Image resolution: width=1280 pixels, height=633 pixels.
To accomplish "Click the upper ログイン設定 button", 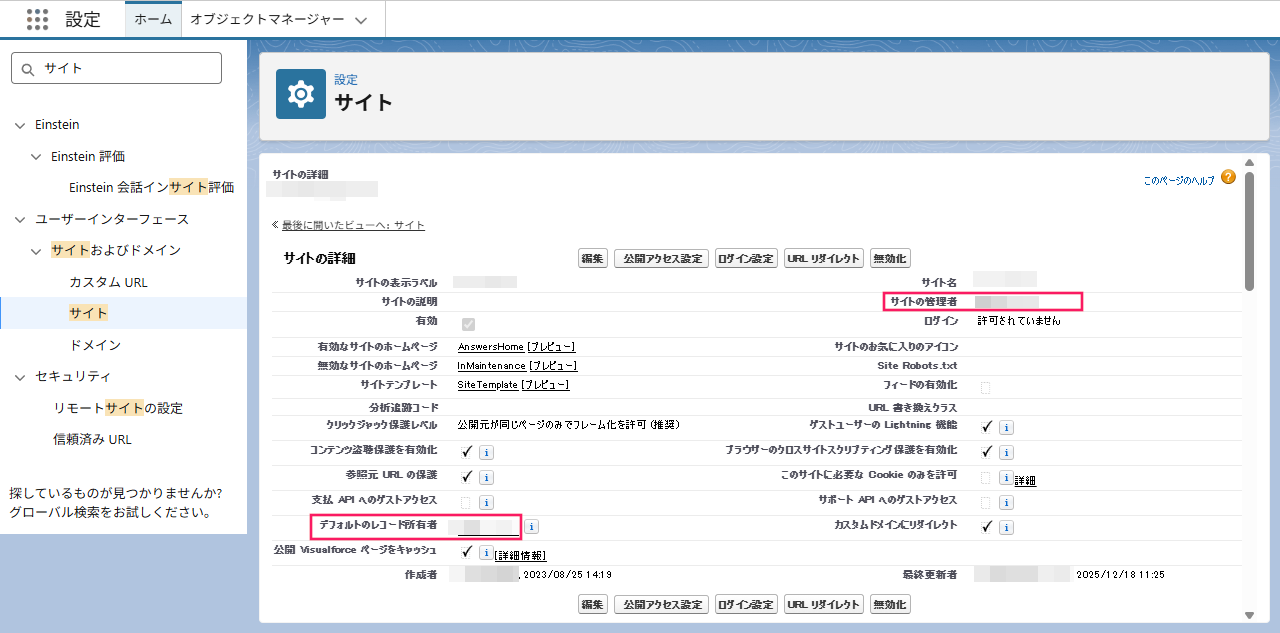I will 746,258.
